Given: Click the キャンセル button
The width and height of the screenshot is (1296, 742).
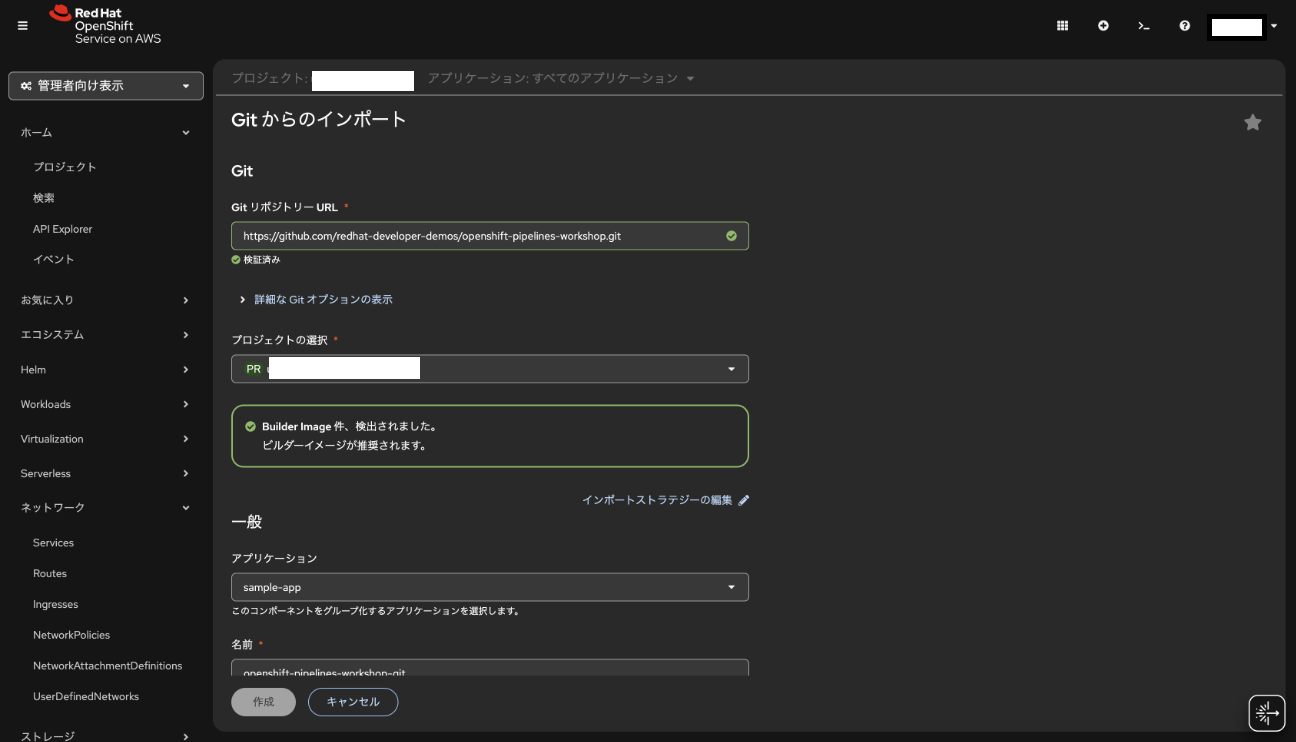Looking at the screenshot, I should click(x=352, y=702).
